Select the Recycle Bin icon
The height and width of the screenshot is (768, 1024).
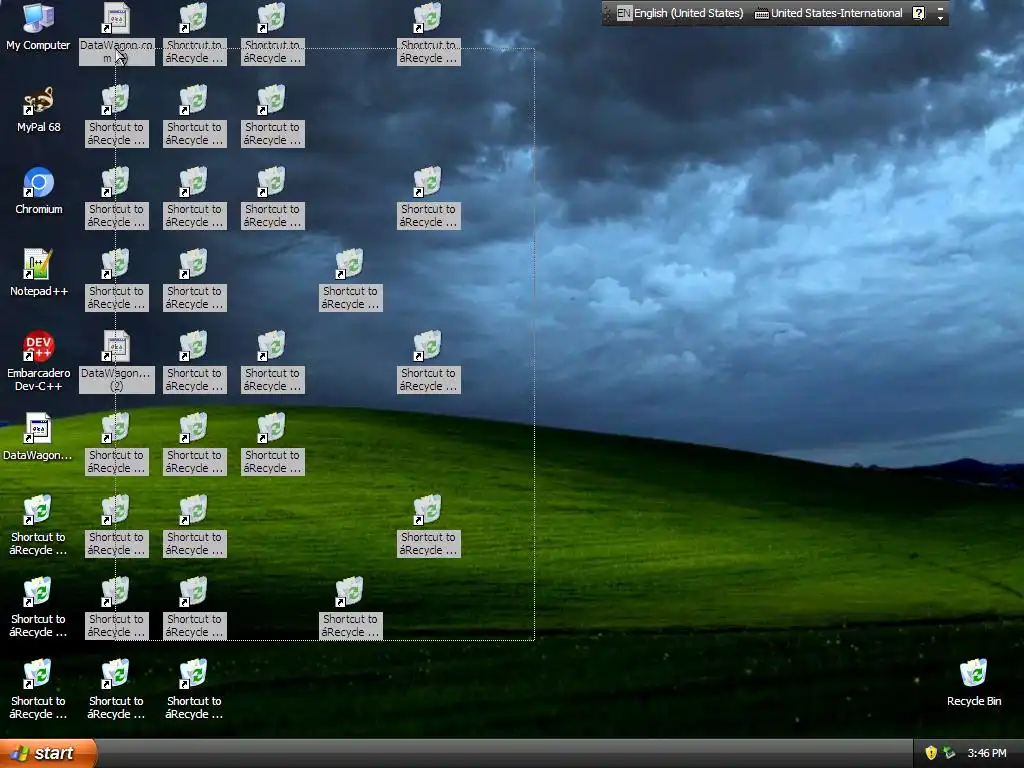point(974,683)
